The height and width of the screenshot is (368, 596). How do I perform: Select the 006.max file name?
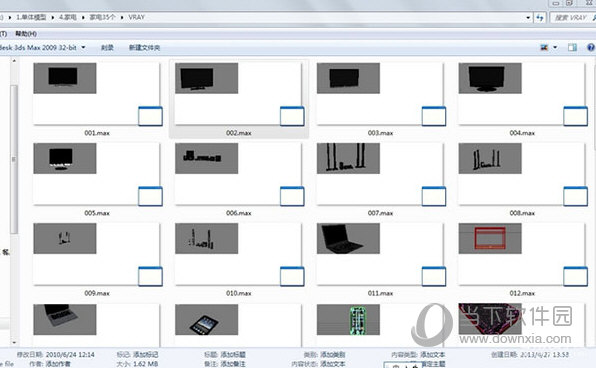(x=239, y=213)
